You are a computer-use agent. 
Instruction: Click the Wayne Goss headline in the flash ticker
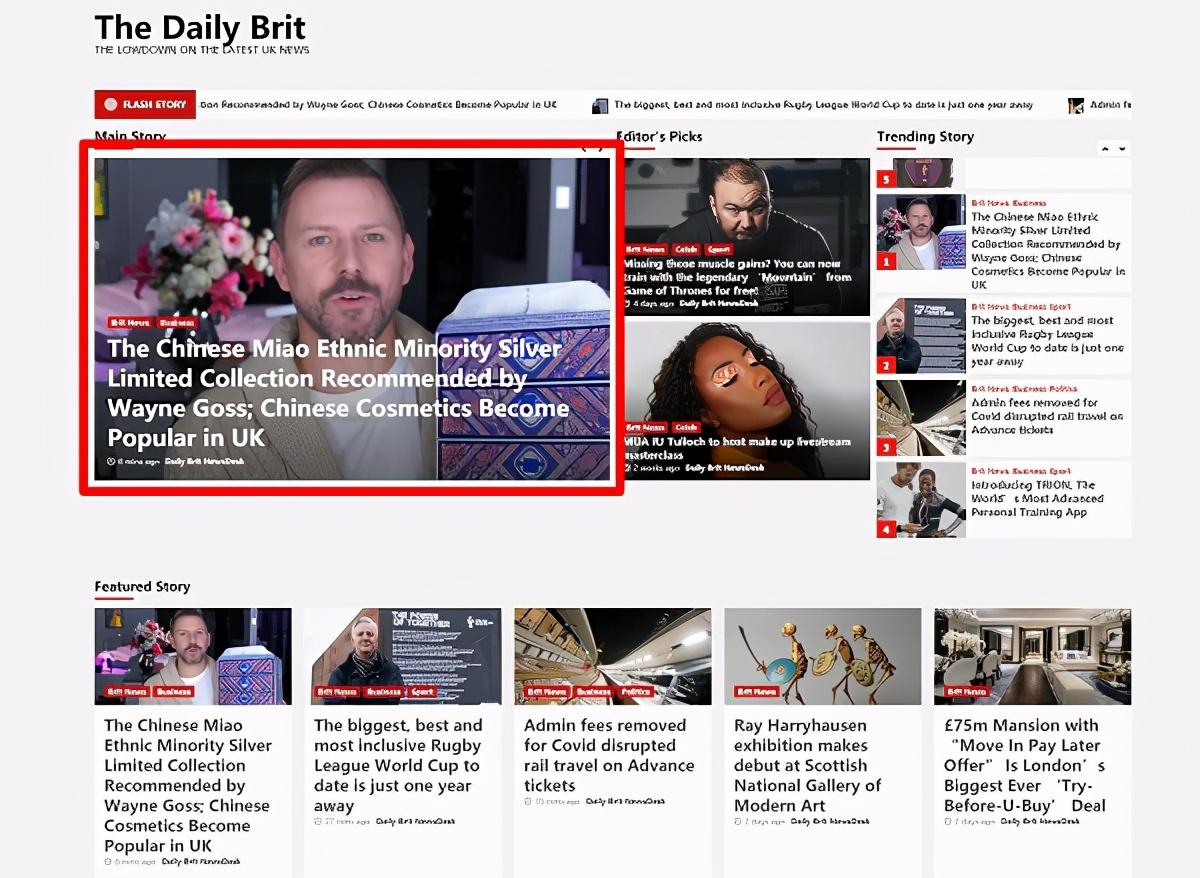tap(378, 105)
